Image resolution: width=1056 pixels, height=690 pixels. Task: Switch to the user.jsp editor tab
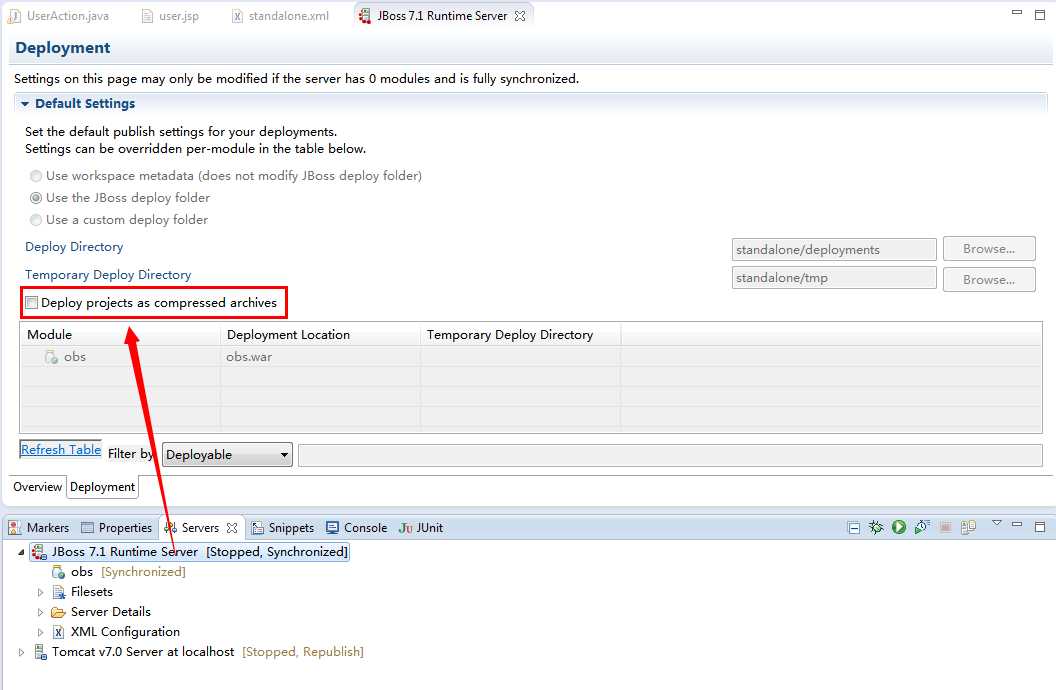pyautogui.click(x=170, y=15)
